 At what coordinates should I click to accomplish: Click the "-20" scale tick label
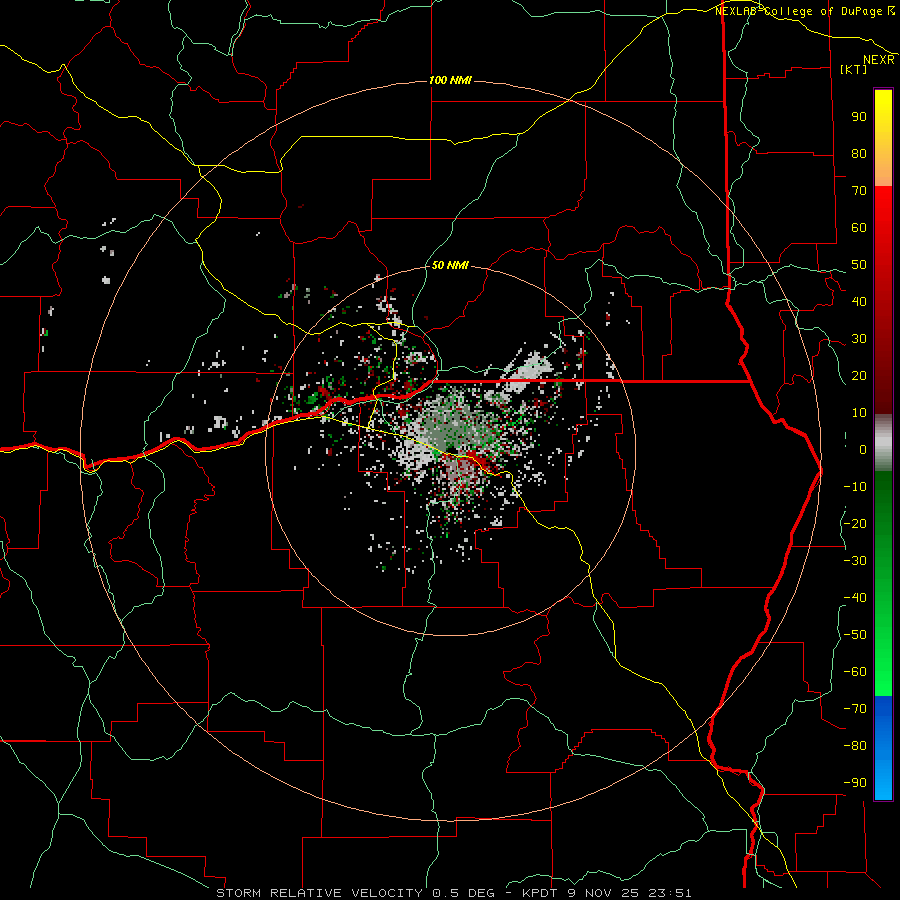pos(855,523)
